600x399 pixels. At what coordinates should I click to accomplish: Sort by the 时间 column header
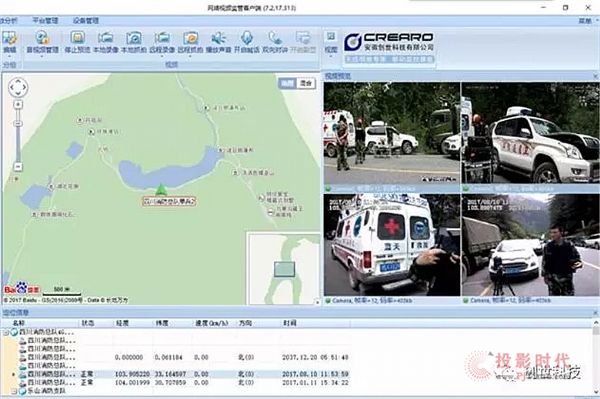pos(290,323)
